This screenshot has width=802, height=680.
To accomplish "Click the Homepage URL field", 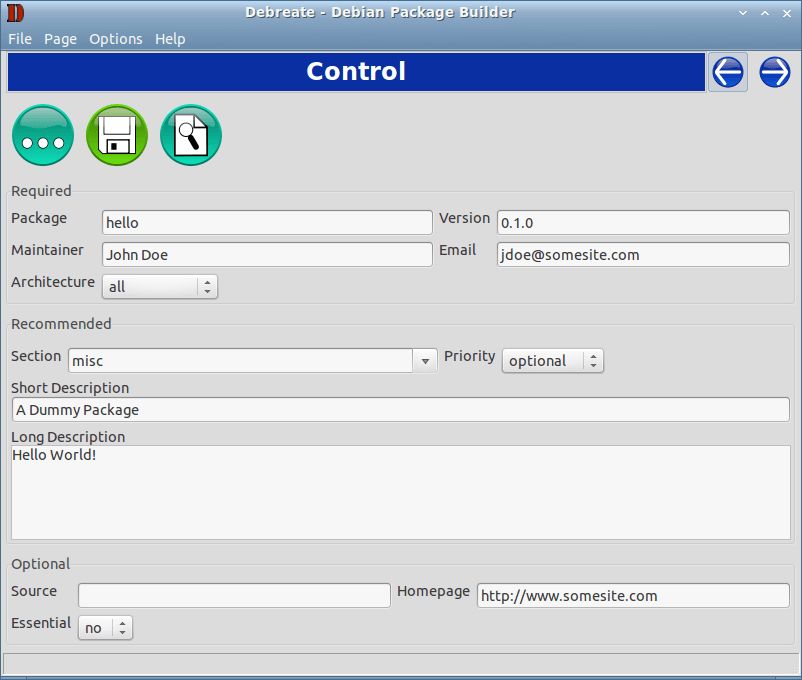I will (632, 595).
